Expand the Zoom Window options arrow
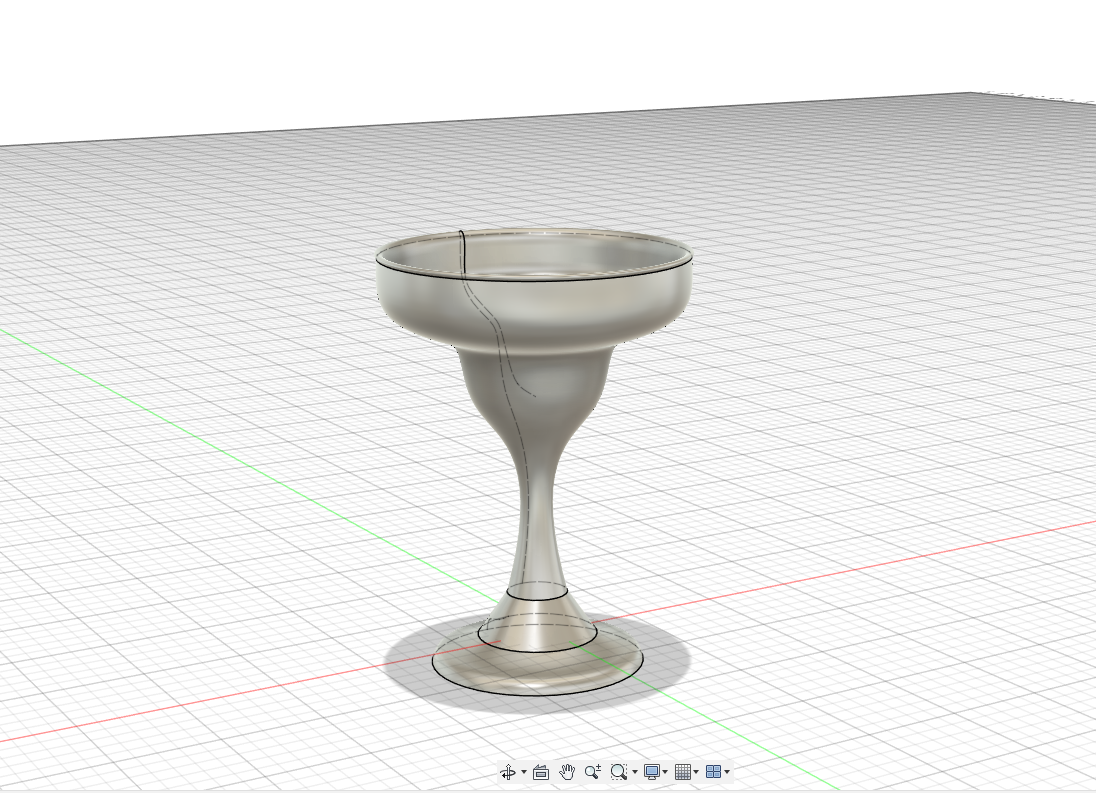This screenshot has height=793, width=1096. (635, 772)
